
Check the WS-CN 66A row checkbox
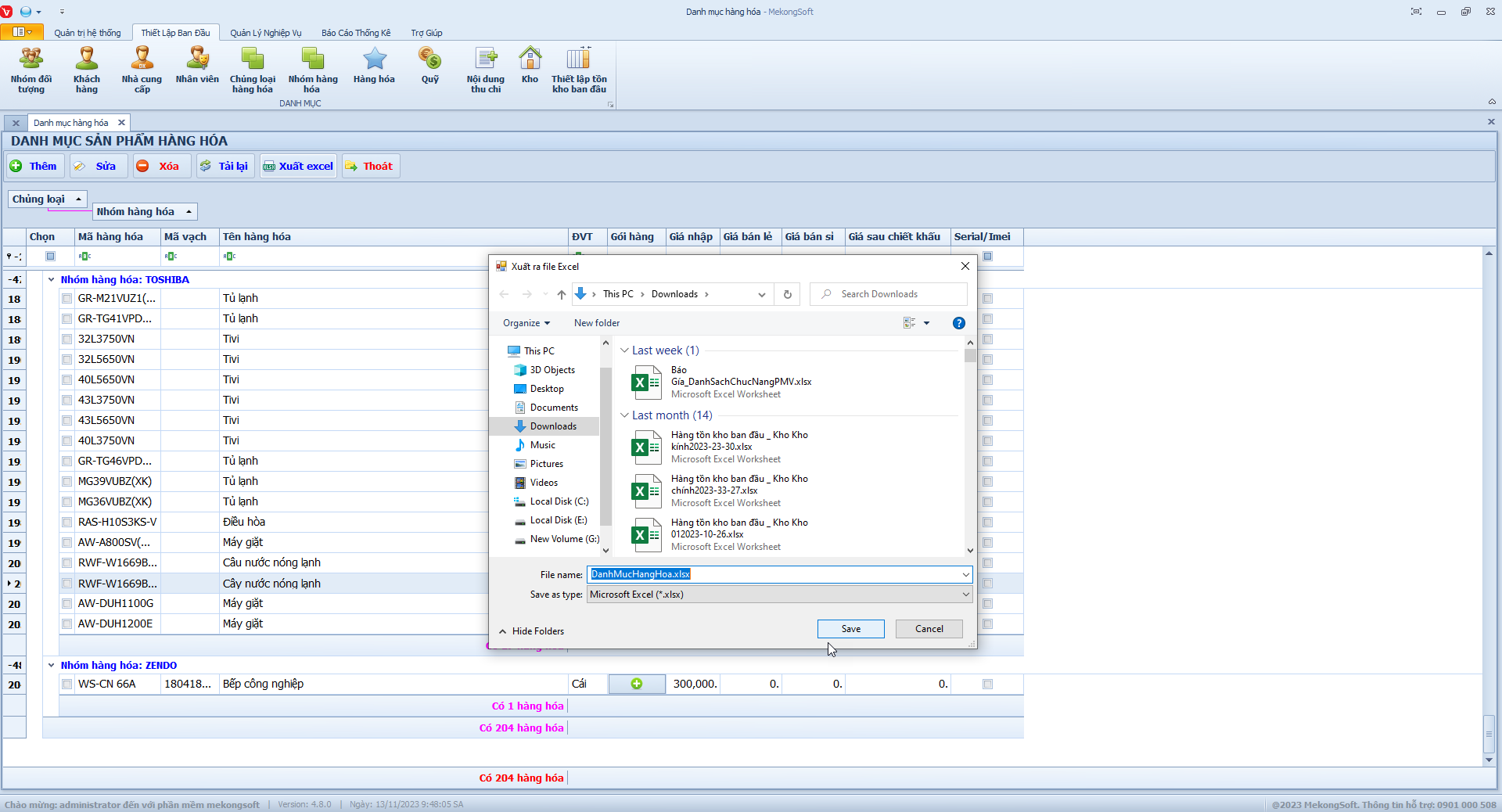point(67,684)
